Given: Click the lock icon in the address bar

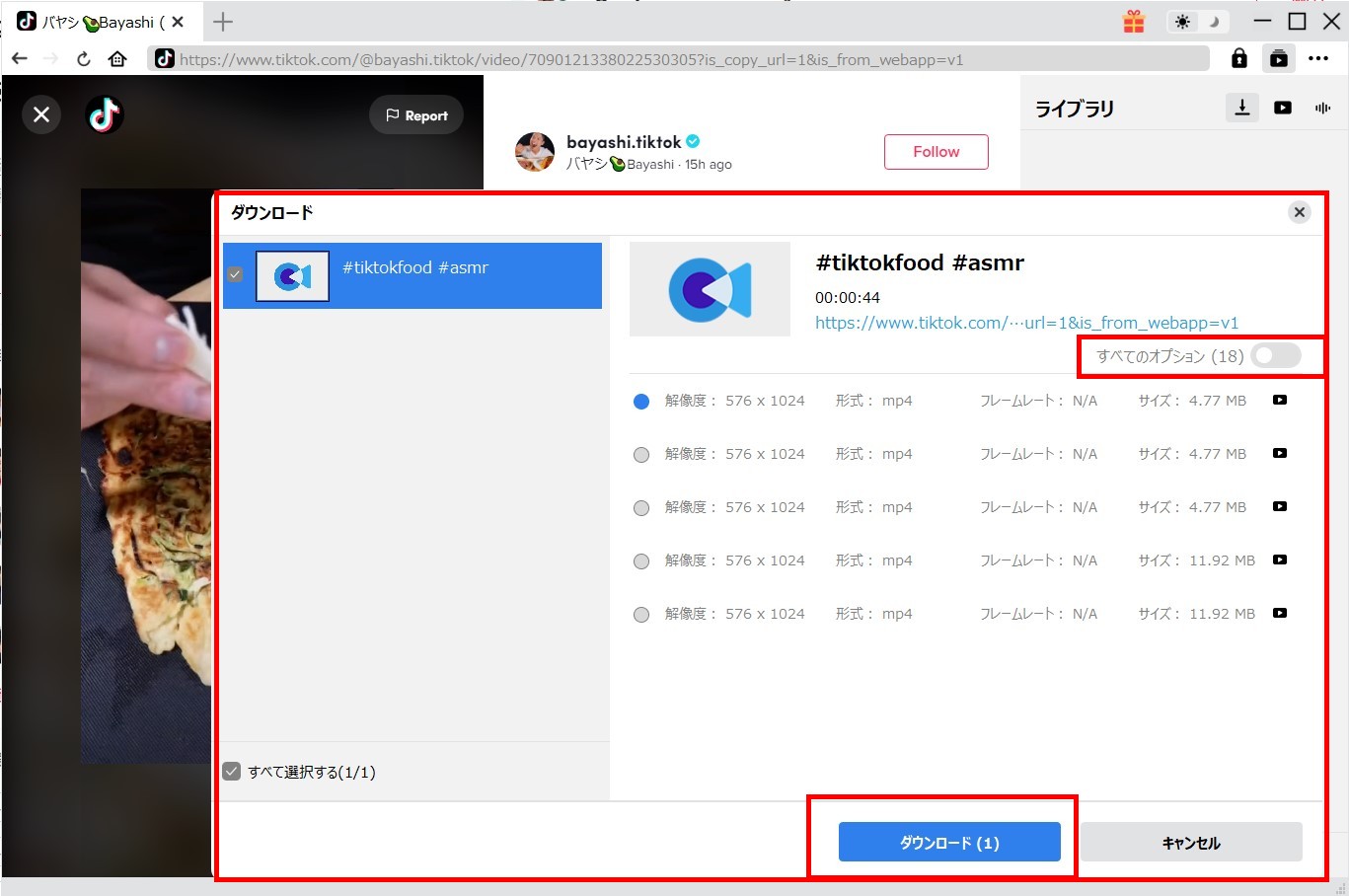Looking at the screenshot, I should click(1239, 58).
